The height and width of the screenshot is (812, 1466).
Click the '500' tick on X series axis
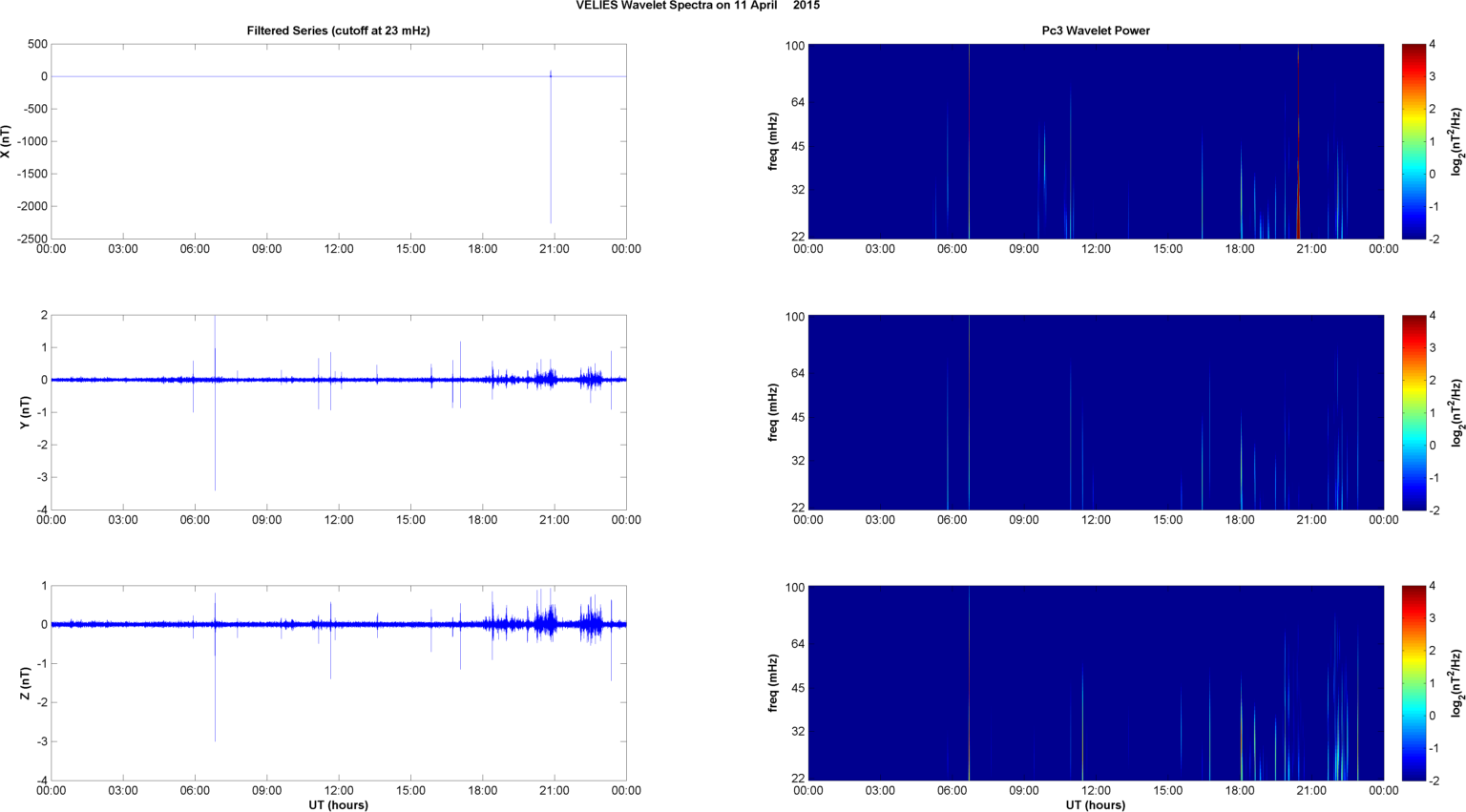(x=38, y=44)
